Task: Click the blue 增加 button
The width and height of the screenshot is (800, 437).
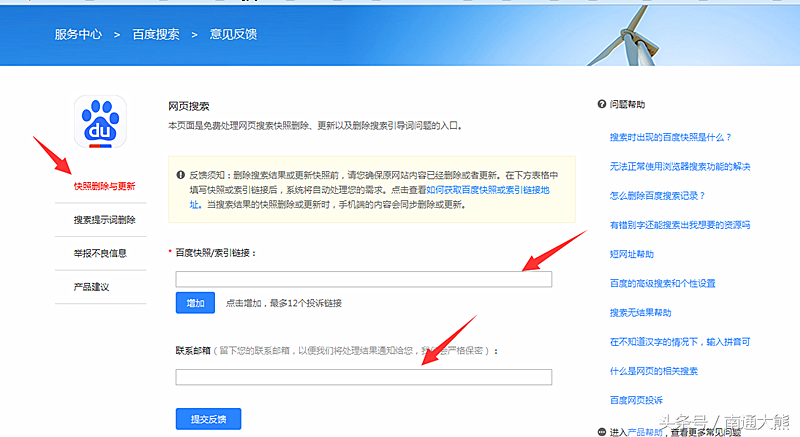Action: point(195,303)
